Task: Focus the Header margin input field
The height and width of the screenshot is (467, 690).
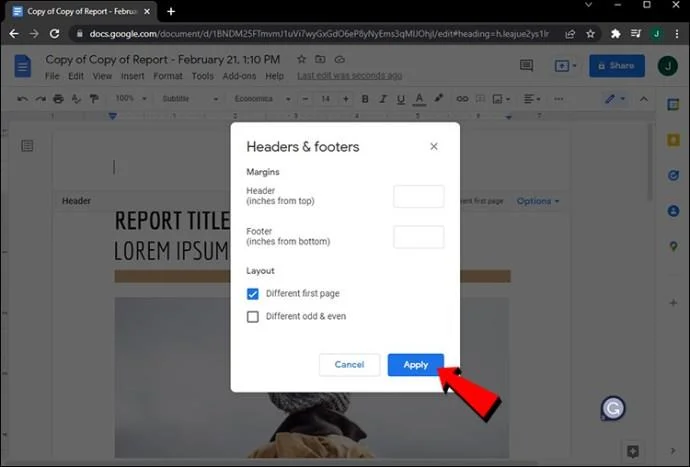Action: (418, 196)
